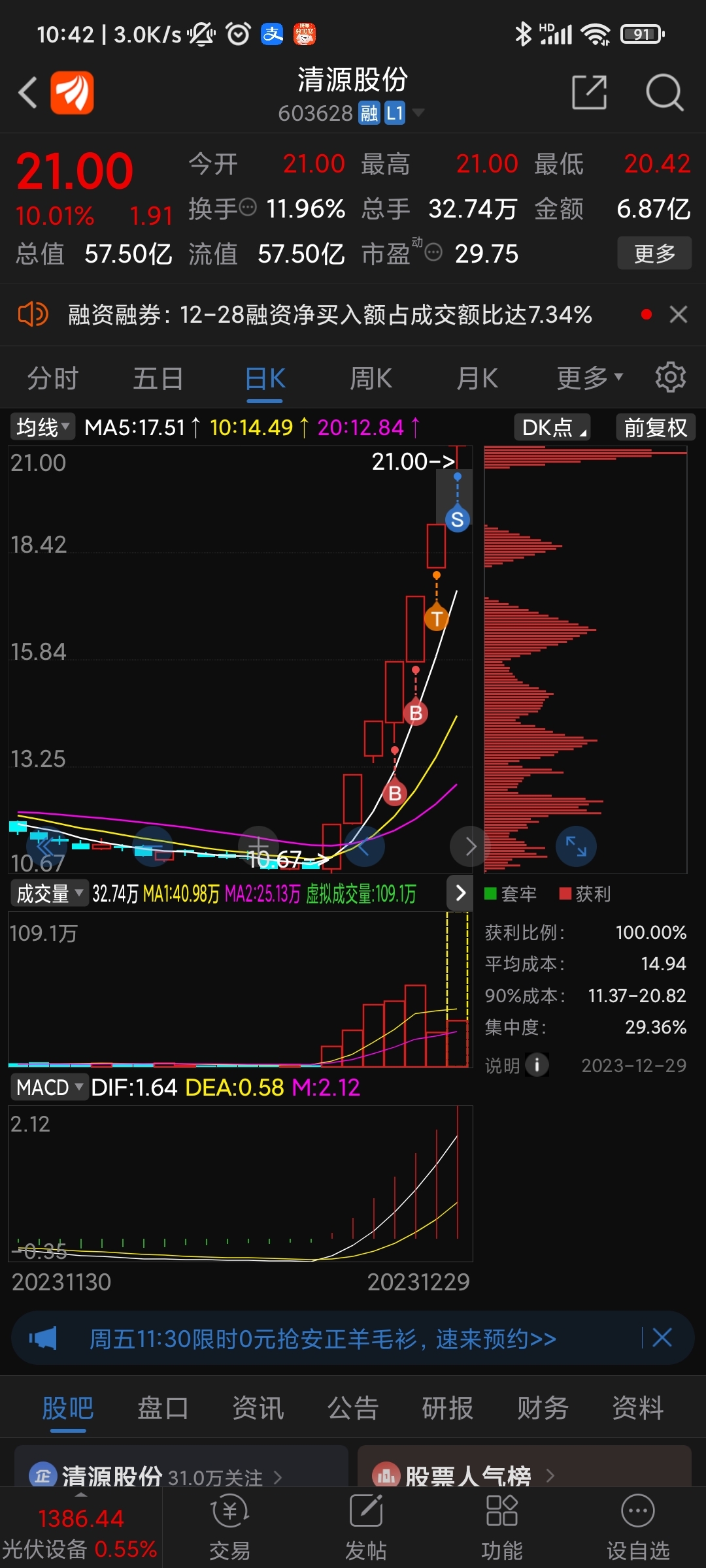
Task: Tap the megaphone icon in promo banner
Action: (x=43, y=1338)
